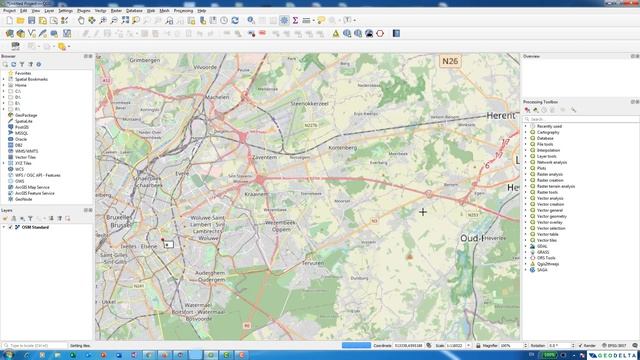Click the Processing Toolbox gear icon in toolbar
The image size is (640, 360).
(x=284, y=20)
